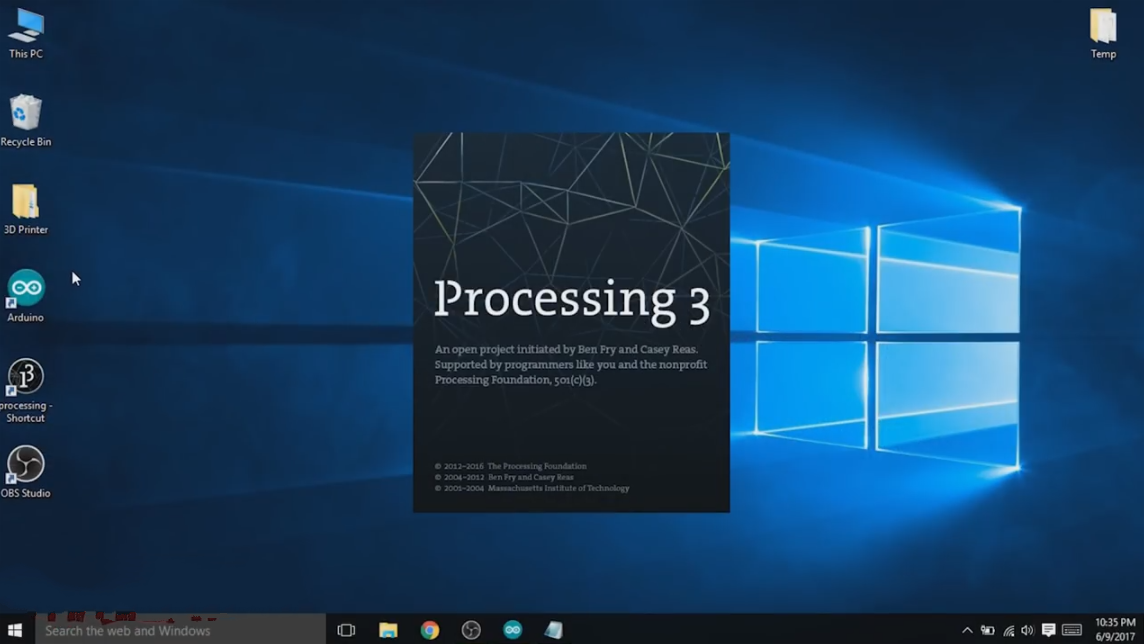Click the "Ben Fry and Casey Reas" copyright line
The width and height of the screenshot is (1144, 644).
pos(530,477)
